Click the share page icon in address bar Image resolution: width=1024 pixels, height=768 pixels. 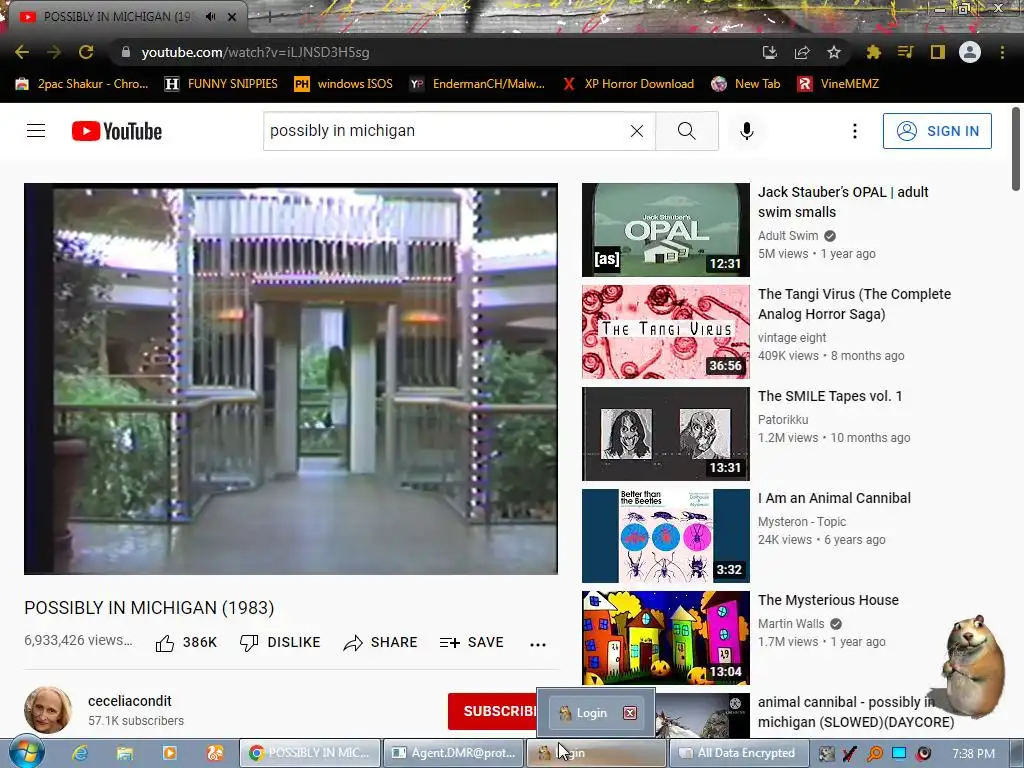click(x=802, y=52)
